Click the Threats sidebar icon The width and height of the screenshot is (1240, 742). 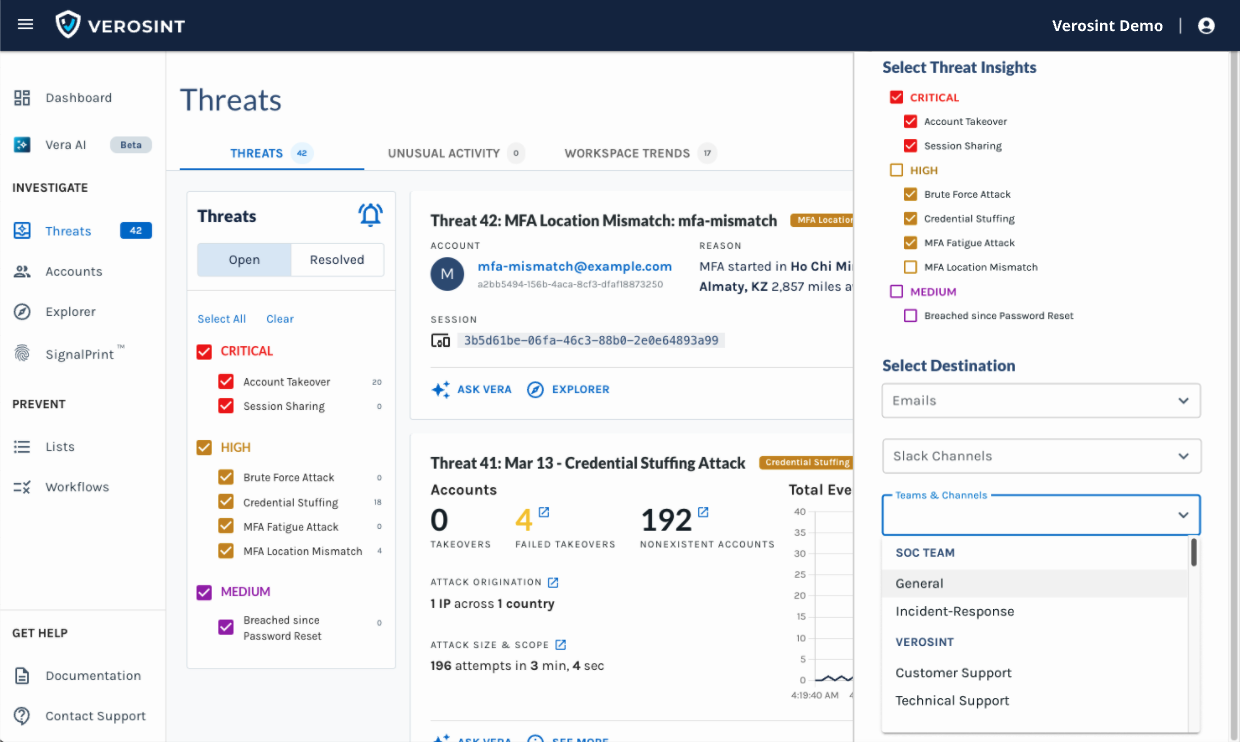22,231
